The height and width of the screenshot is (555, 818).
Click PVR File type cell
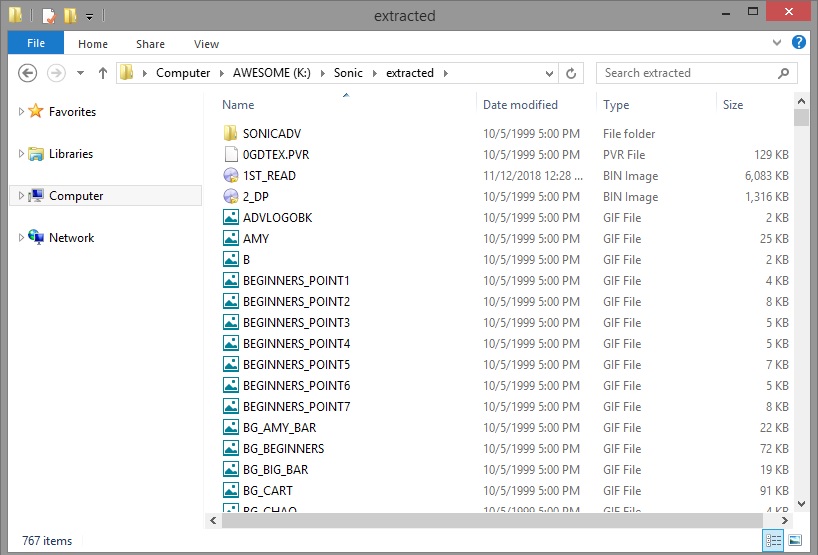pos(624,155)
